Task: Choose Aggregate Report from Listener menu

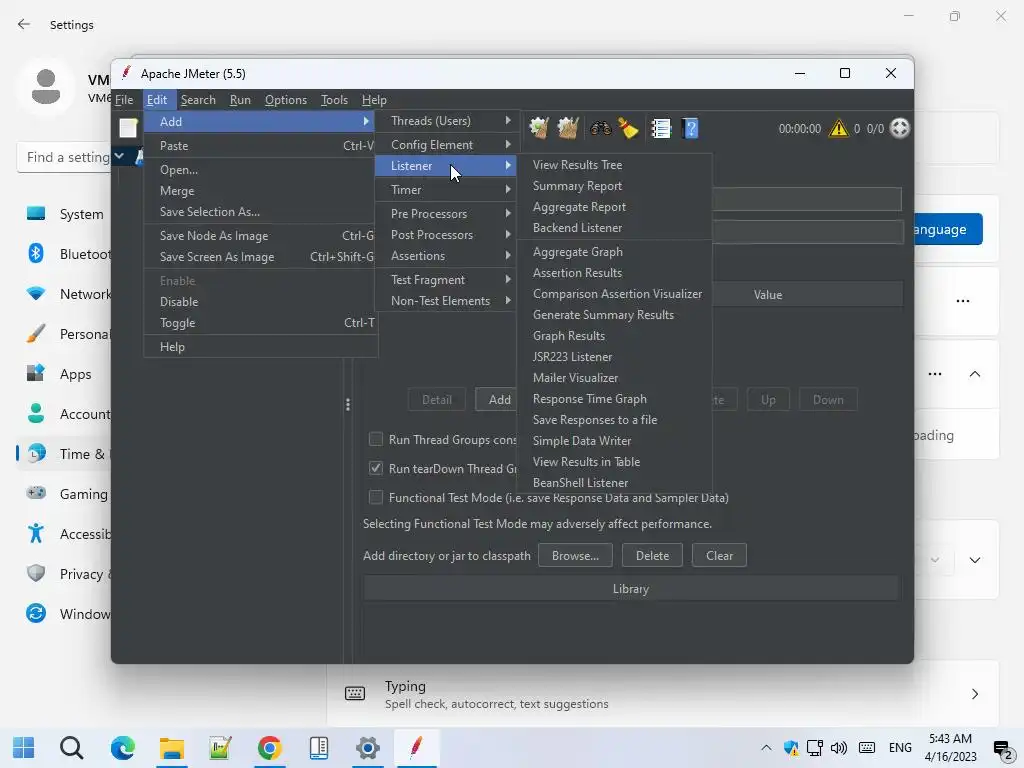Action: pos(614,206)
